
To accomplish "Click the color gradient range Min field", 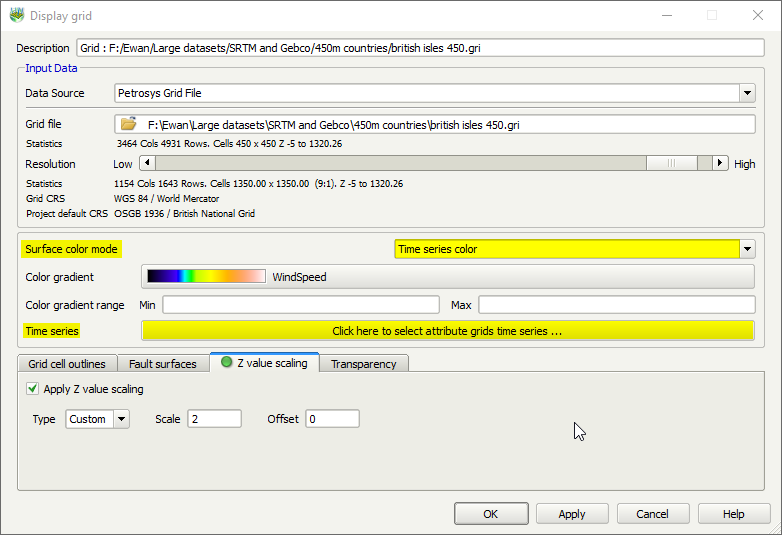I will pyautogui.click(x=300, y=304).
